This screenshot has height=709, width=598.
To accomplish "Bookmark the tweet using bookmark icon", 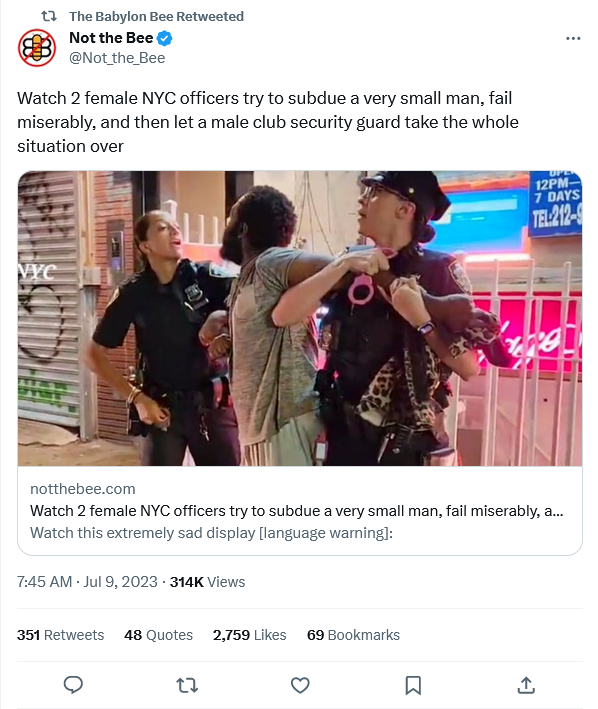I will tap(413, 685).
